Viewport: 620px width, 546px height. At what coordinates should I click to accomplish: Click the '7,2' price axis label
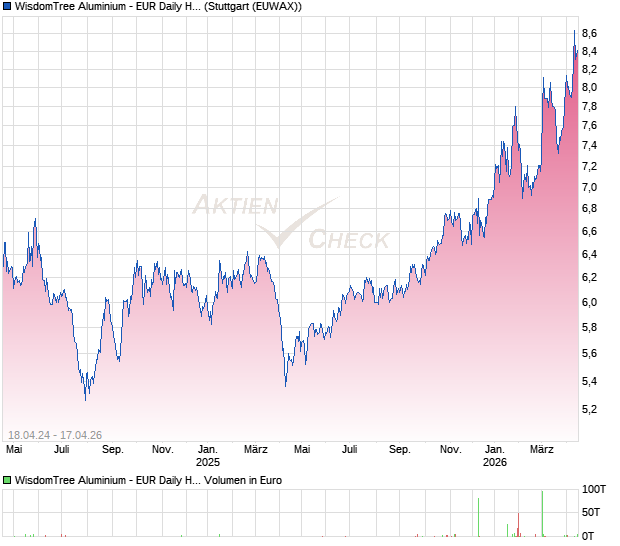[589, 166]
